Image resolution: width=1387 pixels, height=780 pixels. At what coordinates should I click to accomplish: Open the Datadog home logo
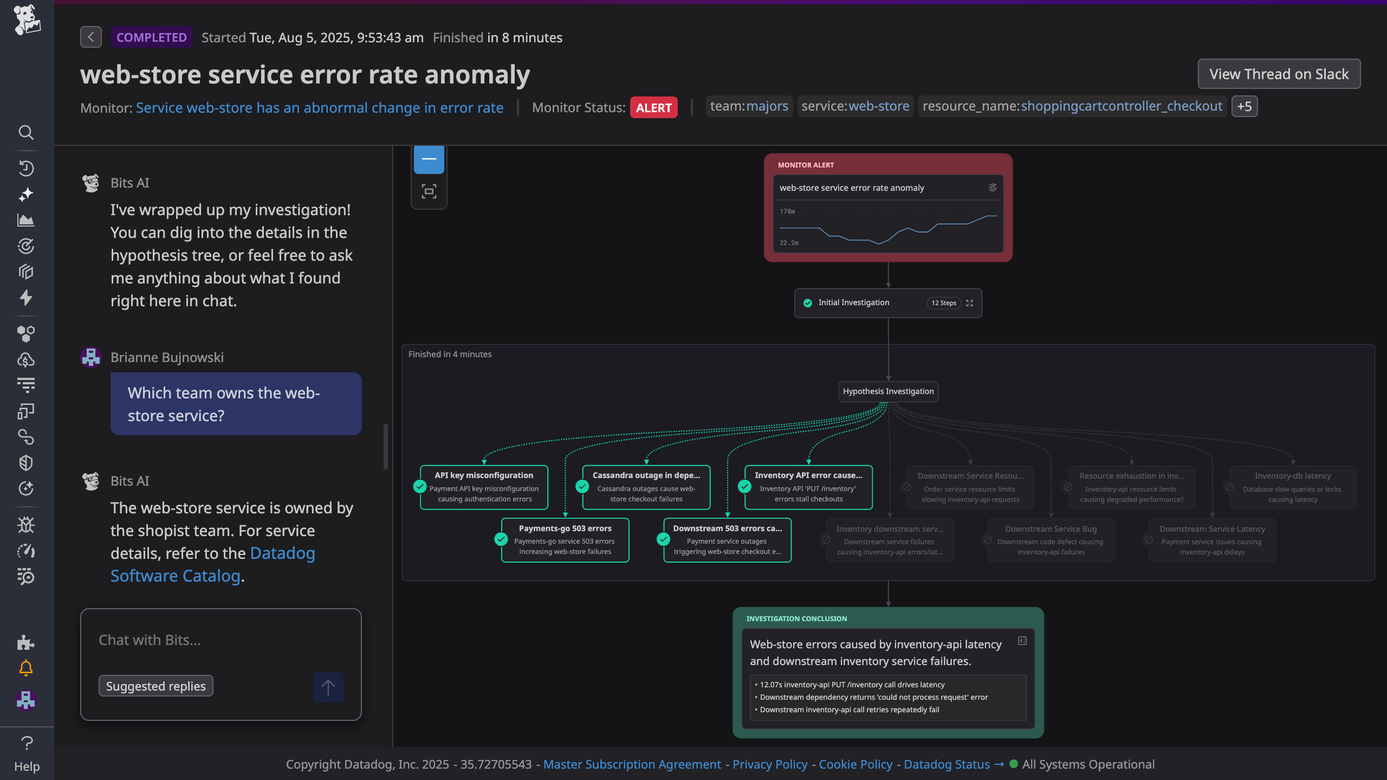tap(27, 20)
